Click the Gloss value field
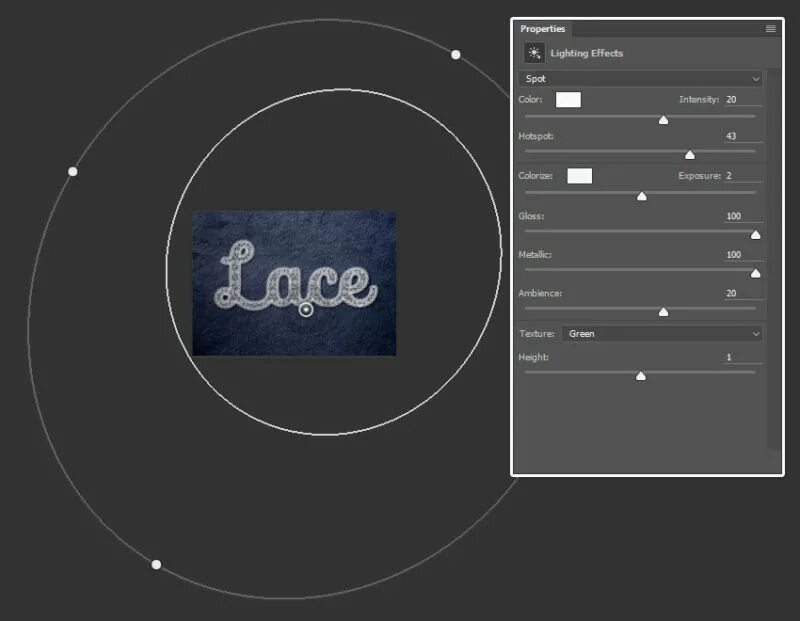This screenshot has height=621, width=800. click(x=743, y=216)
